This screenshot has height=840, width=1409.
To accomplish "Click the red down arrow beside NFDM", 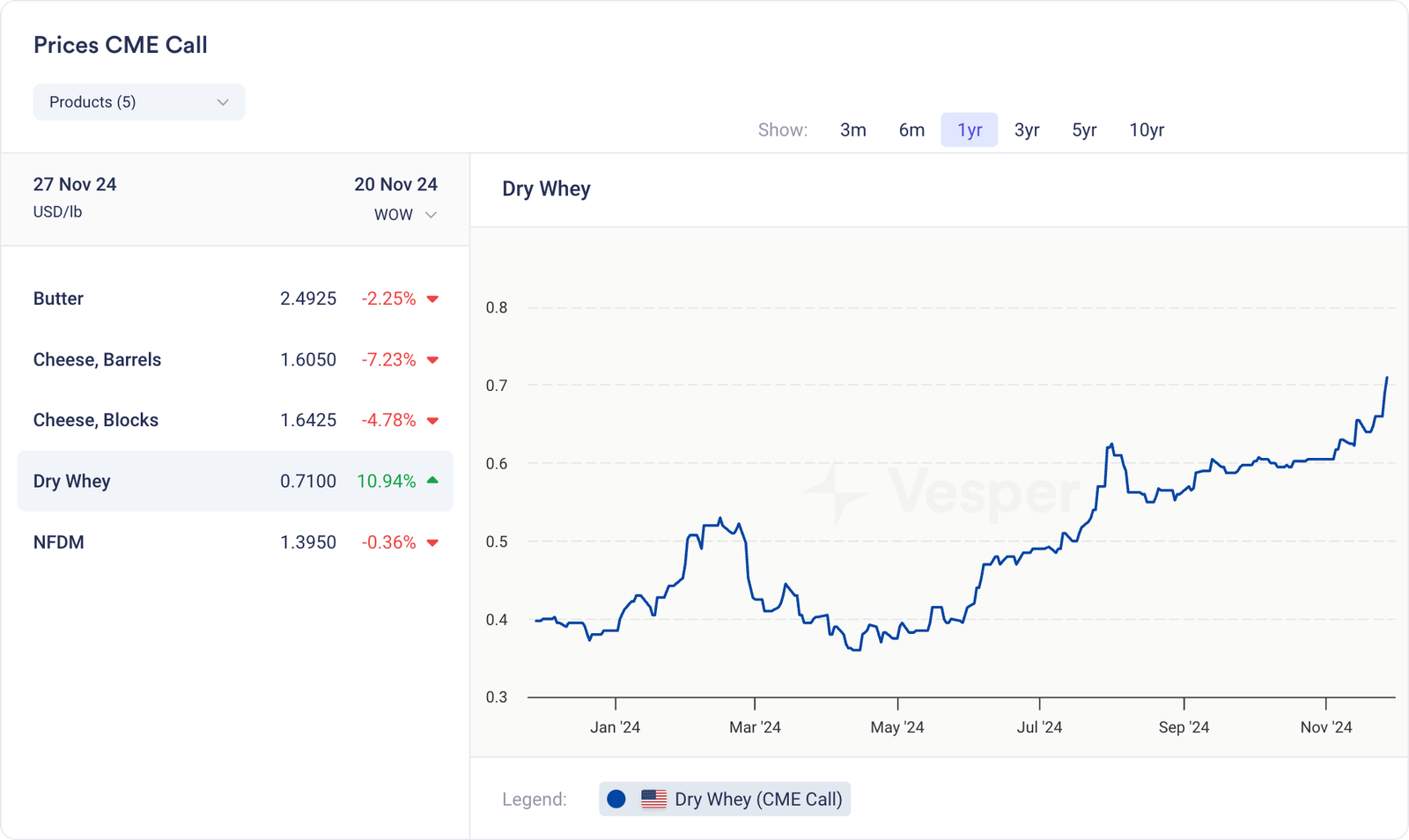I will tap(432, 543).
